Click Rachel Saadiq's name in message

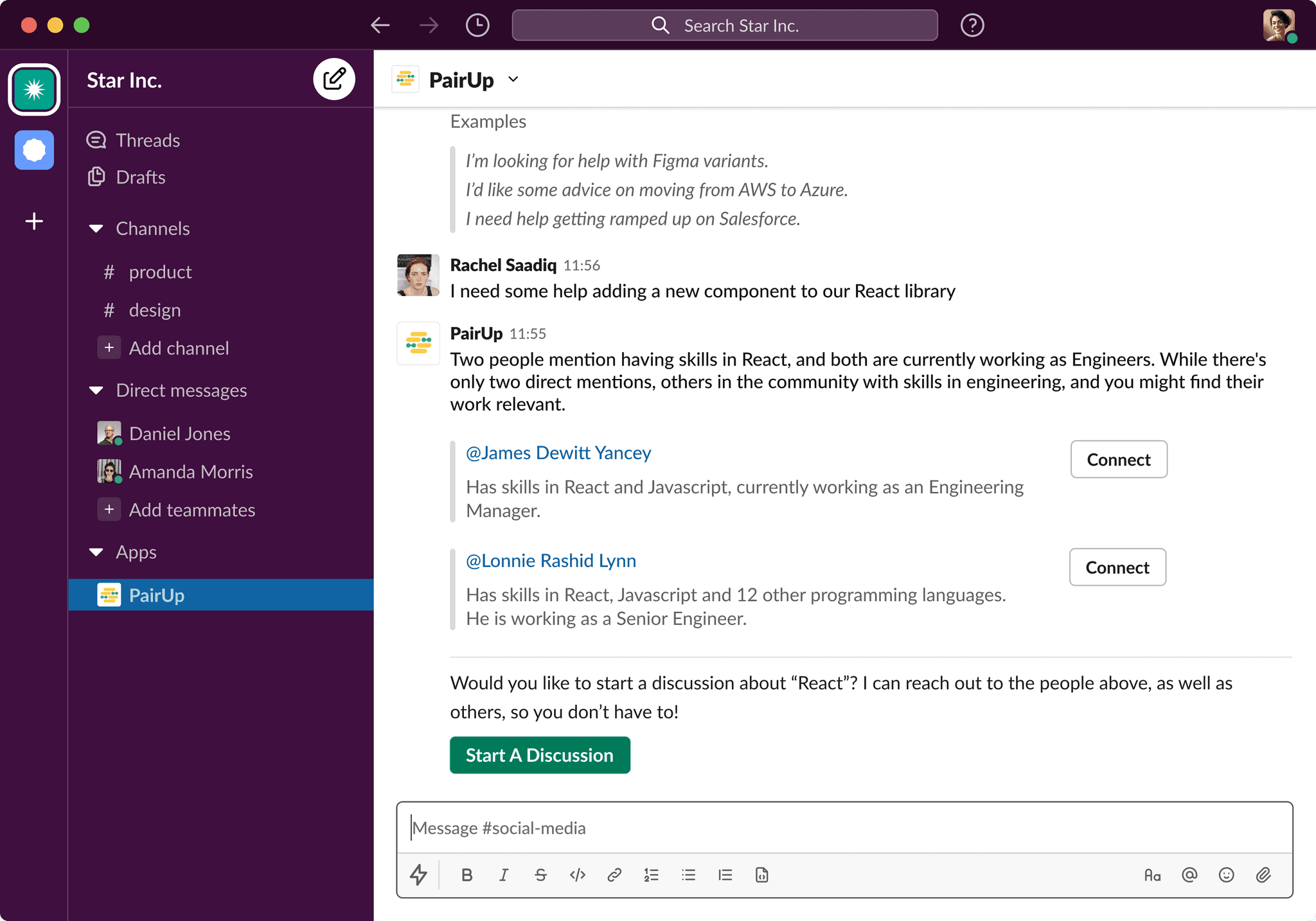coord(503,265)
